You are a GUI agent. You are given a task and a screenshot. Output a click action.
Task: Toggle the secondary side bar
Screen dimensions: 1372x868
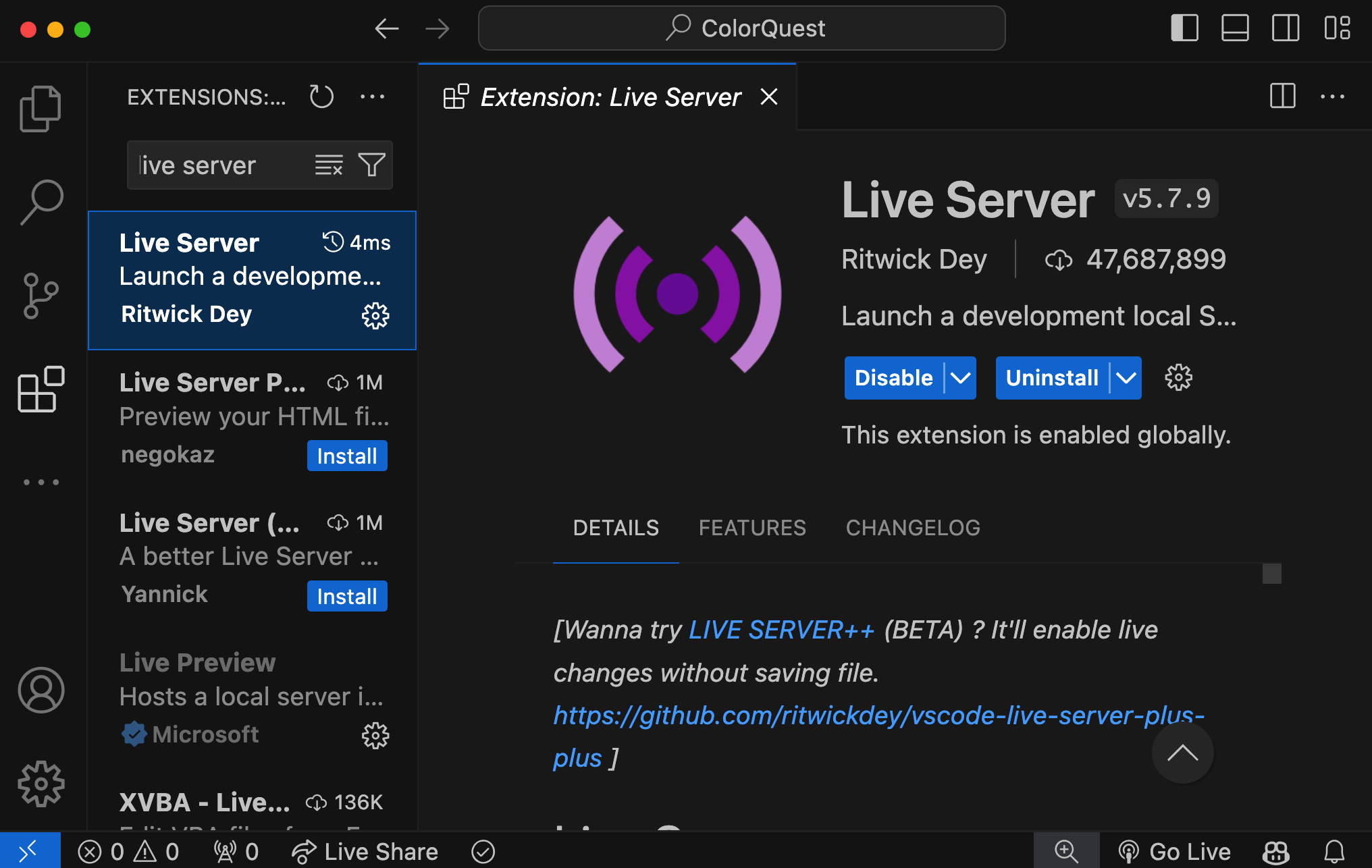[1286, 28]
